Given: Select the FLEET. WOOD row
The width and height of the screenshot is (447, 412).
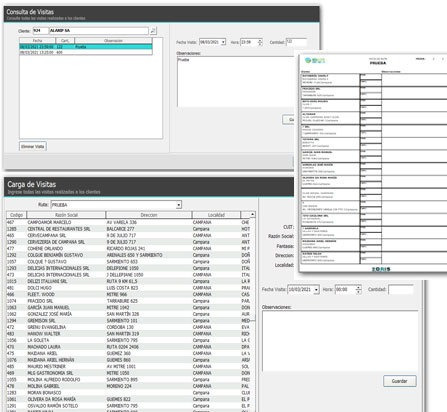Looking at the screenshot, I should pyautogui.click(x=128, y=294).
